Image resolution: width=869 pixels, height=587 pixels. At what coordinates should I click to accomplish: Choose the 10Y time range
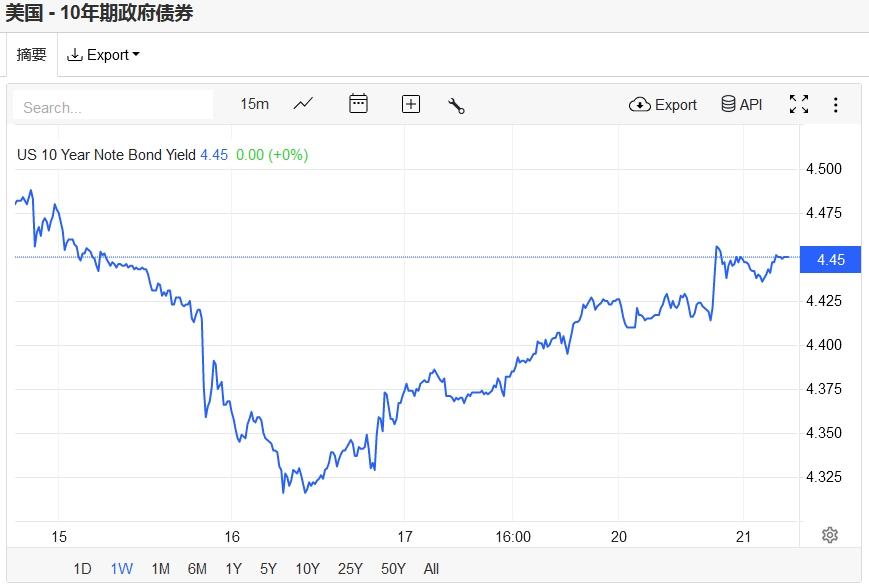click(307, 569)
